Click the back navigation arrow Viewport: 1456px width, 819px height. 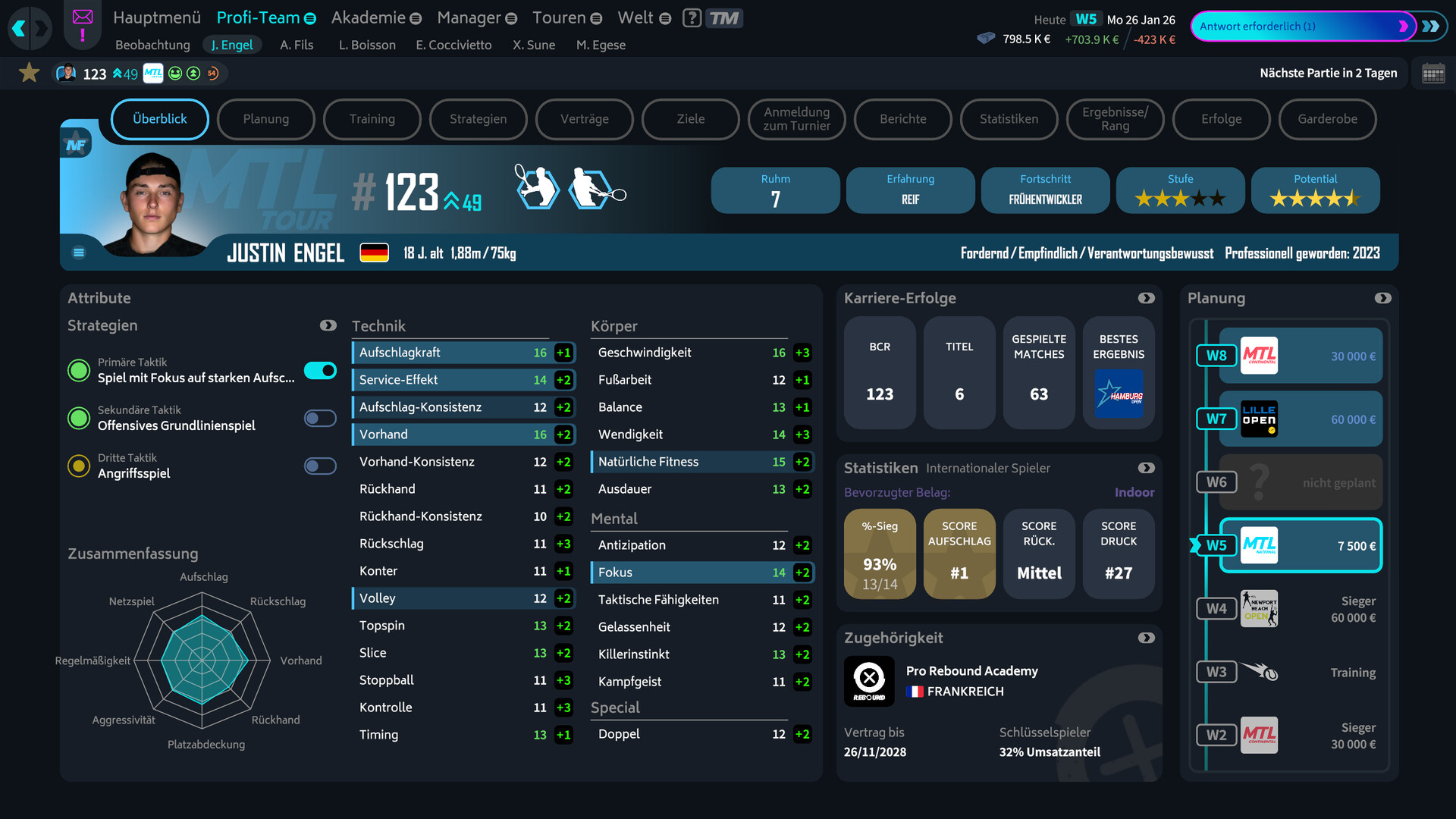coord(19,29)
